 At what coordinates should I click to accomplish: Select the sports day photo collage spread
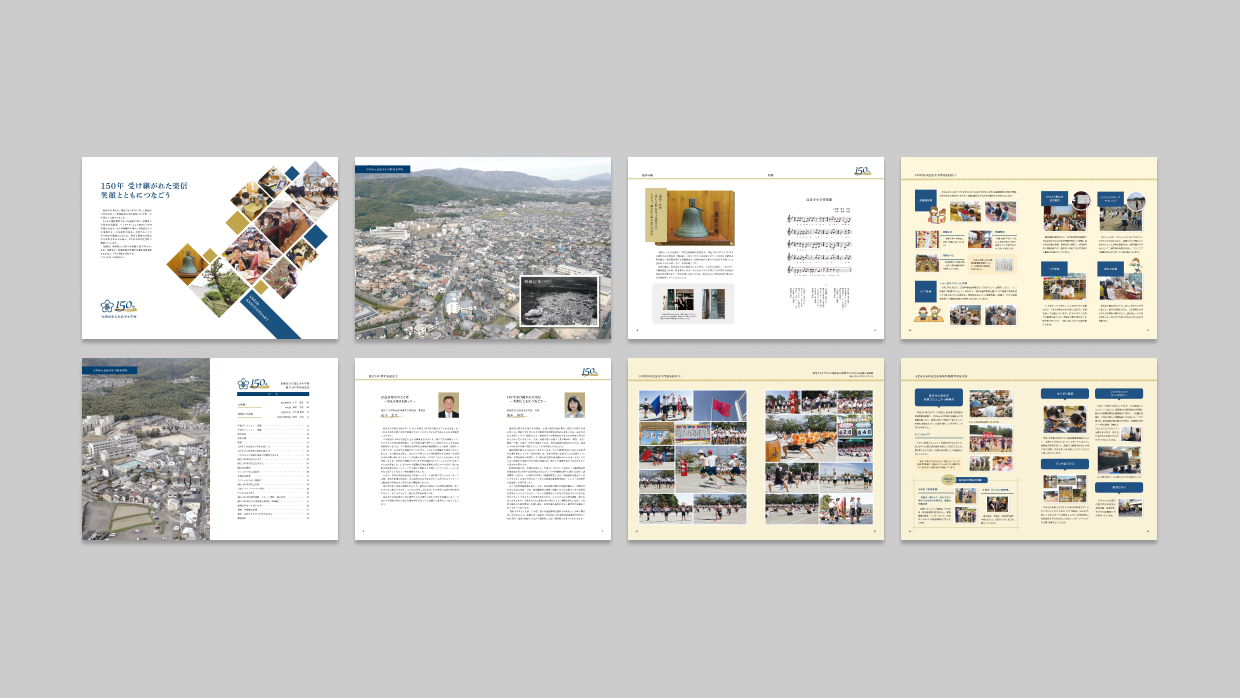pyautogui.click(x=756, y=450)
